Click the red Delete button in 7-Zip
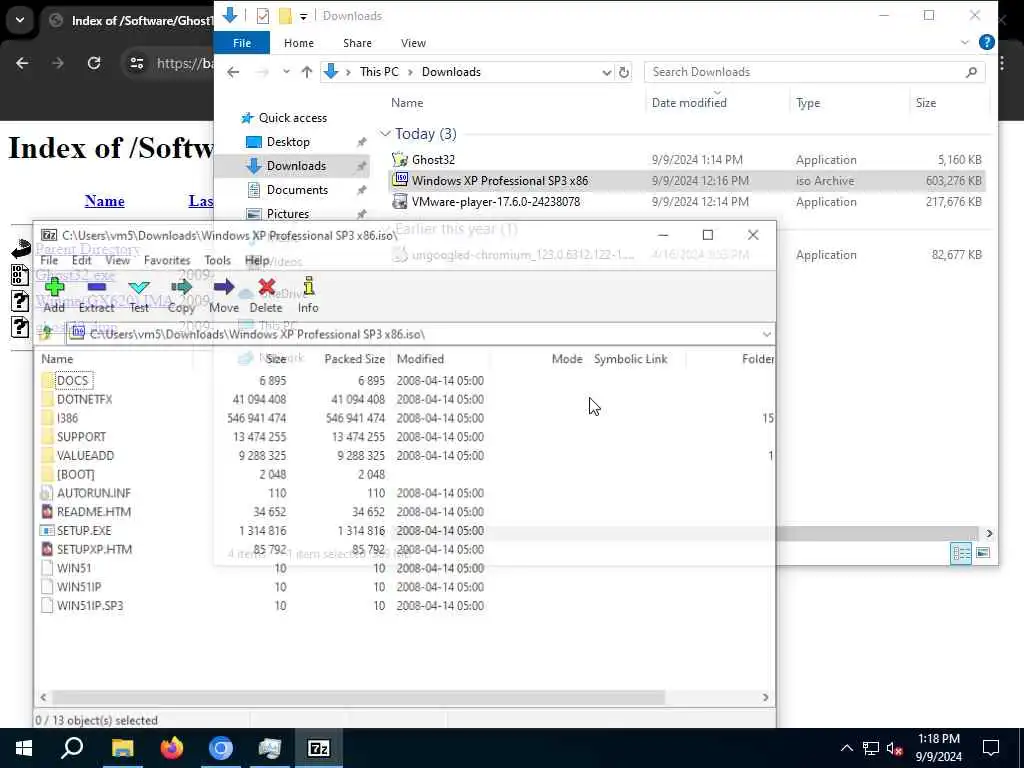The width and height of the screenshot is (1024, 768). [x=266, y=294]
